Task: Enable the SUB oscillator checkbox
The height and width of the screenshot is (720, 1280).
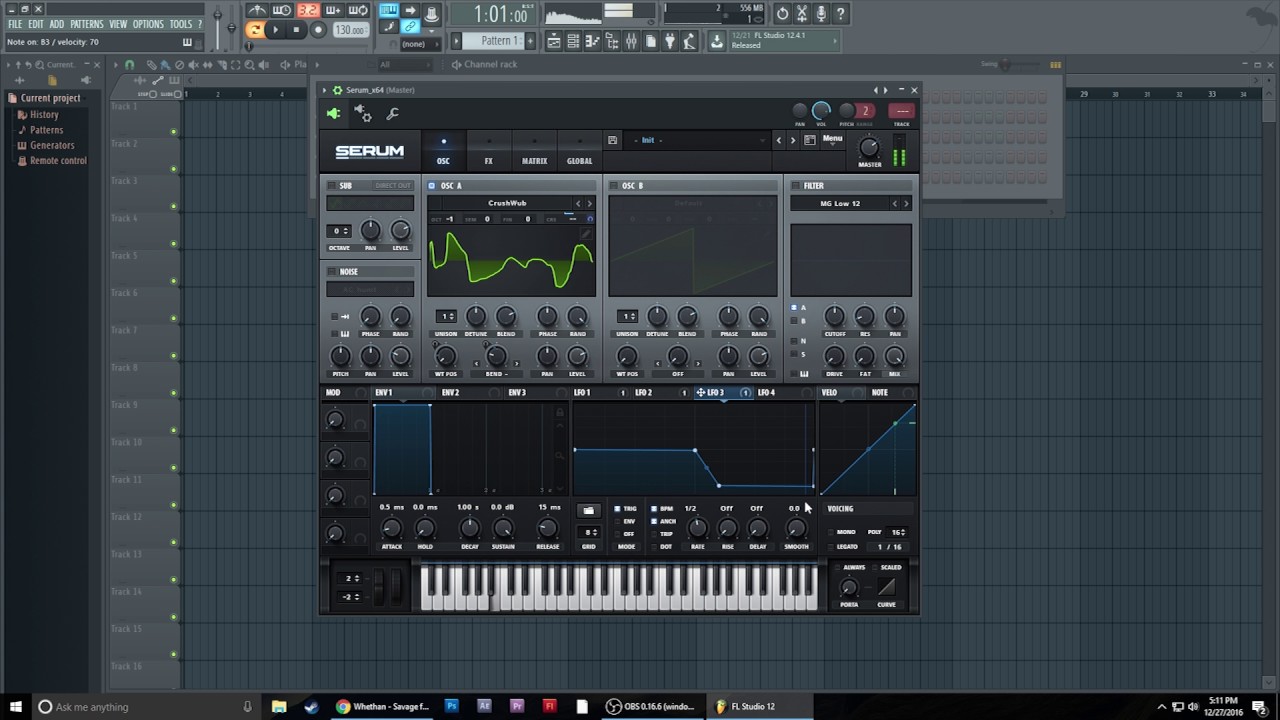Action: pos(331,186)
